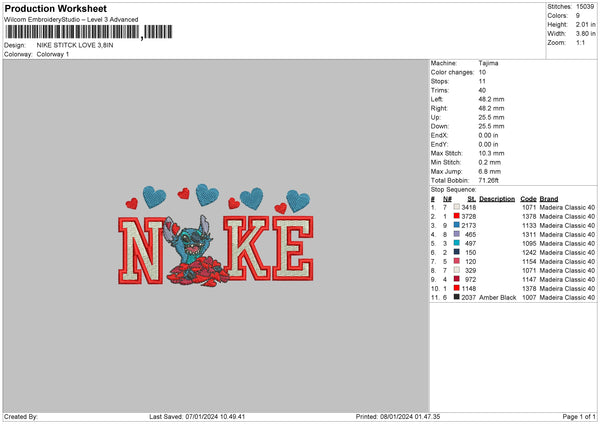Click the Trims value 40
Screen dimensions: 600x424
coord(482,90)
